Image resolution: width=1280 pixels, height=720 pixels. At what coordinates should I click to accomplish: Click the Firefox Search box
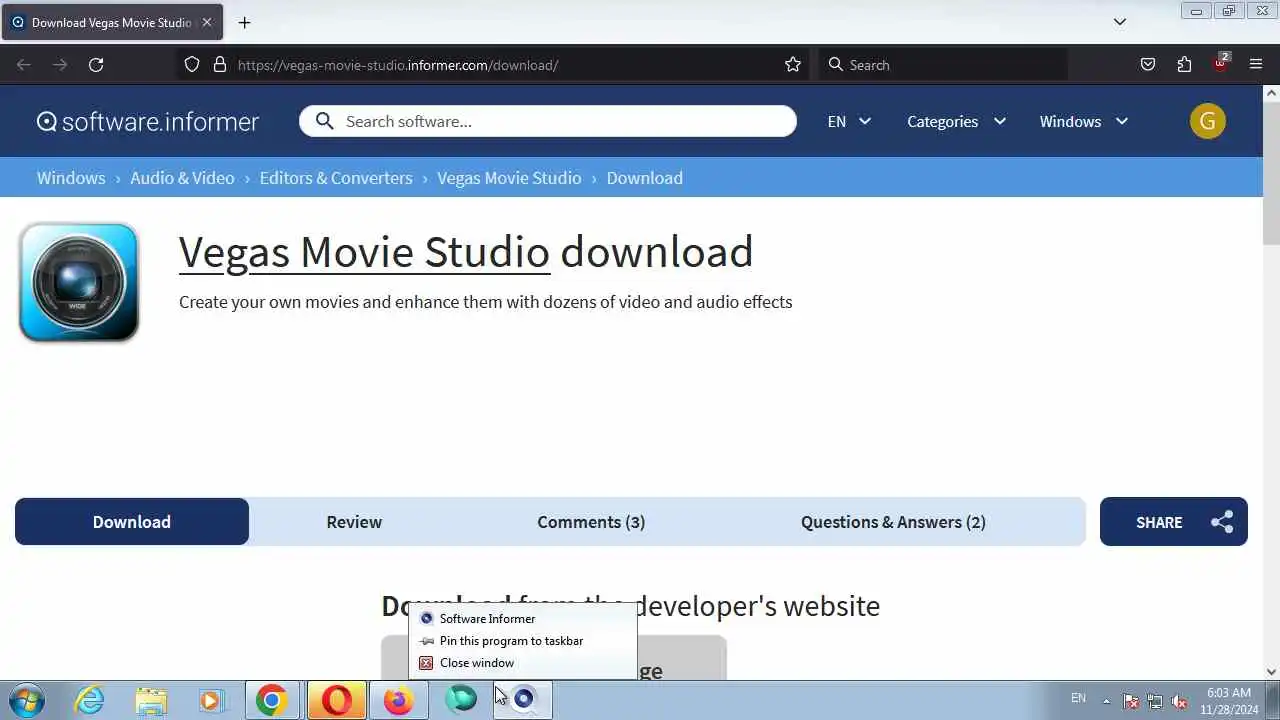tap(943, 65)
